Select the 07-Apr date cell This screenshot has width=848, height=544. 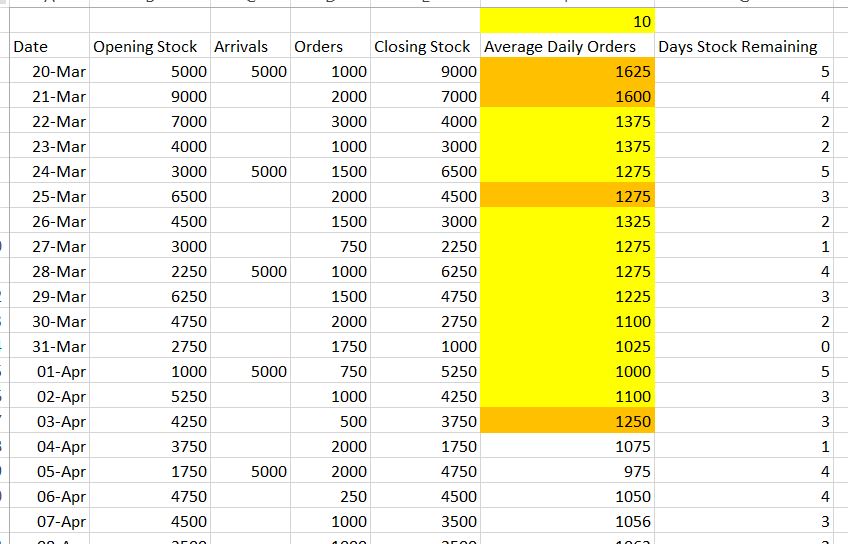click(x=49, y=521)
